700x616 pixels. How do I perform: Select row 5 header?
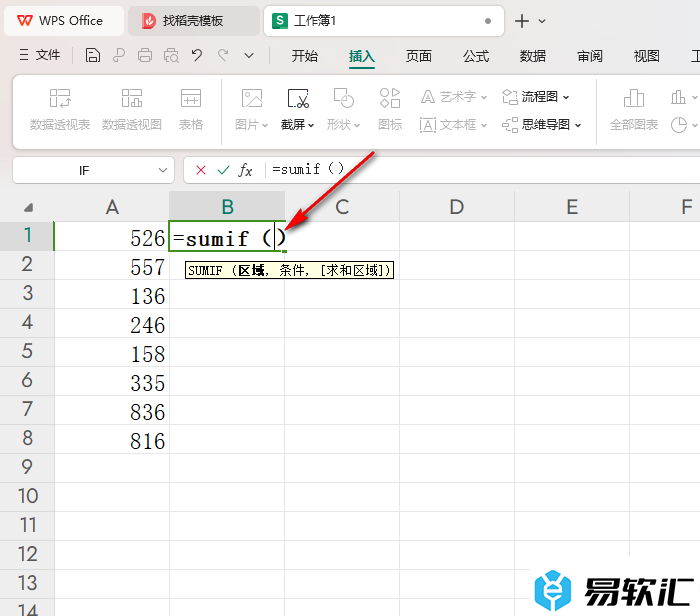pos(27,351)
